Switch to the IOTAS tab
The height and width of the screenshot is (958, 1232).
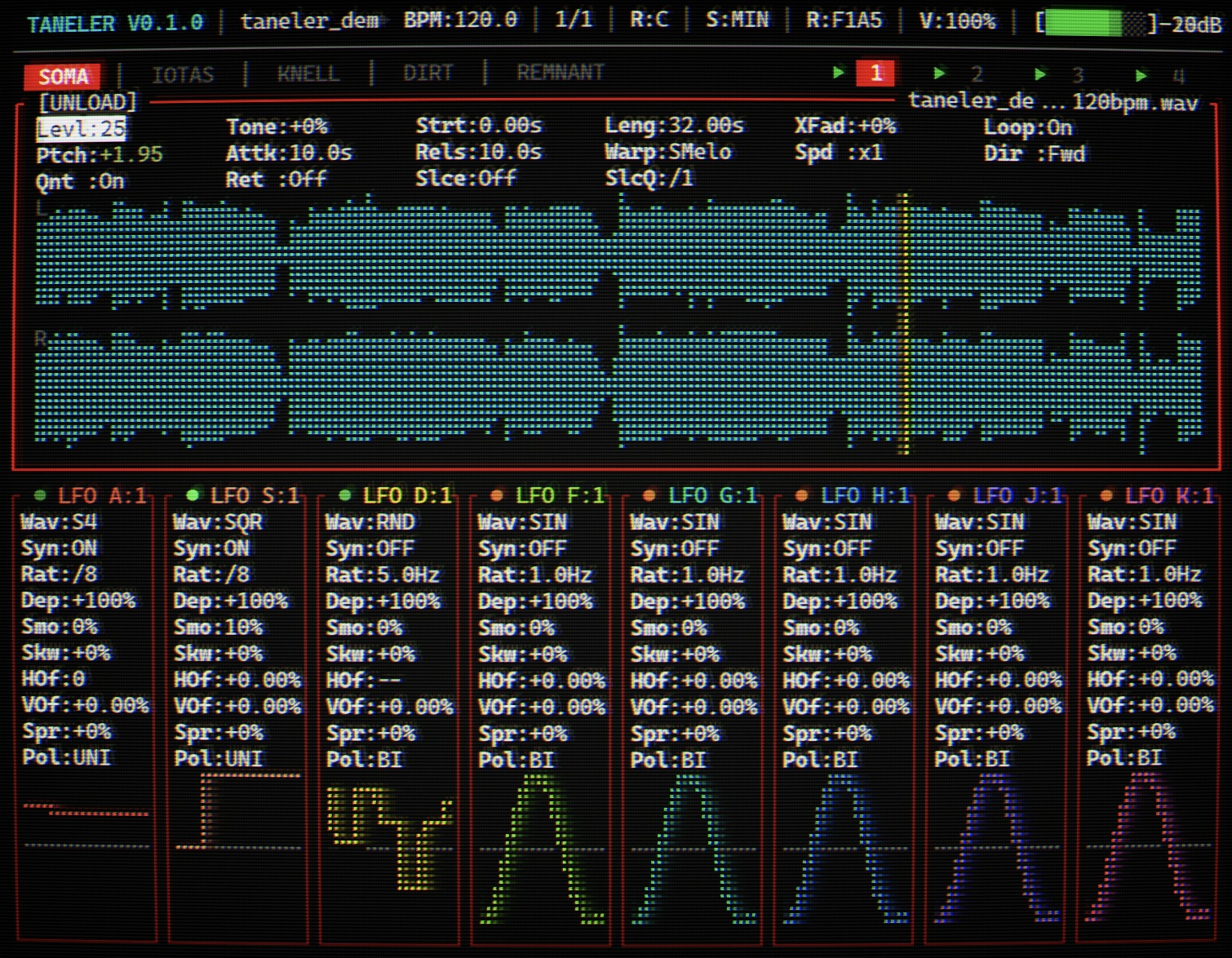coord(183,75)
